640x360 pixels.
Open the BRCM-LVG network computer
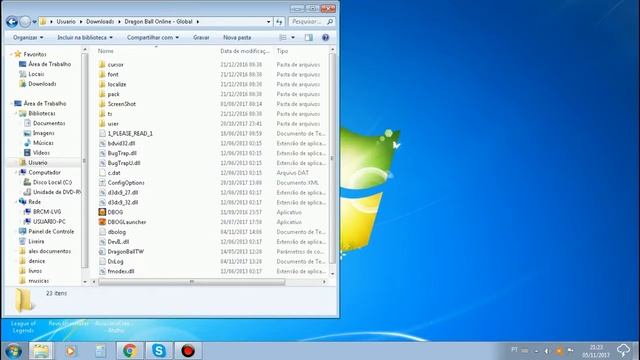(x=47, y=211)
